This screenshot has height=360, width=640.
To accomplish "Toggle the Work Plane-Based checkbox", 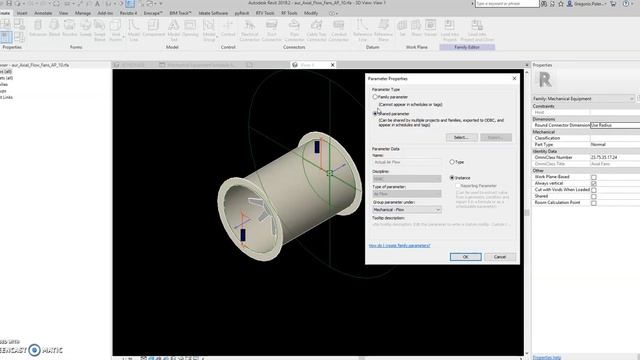I will pos(593,177).
